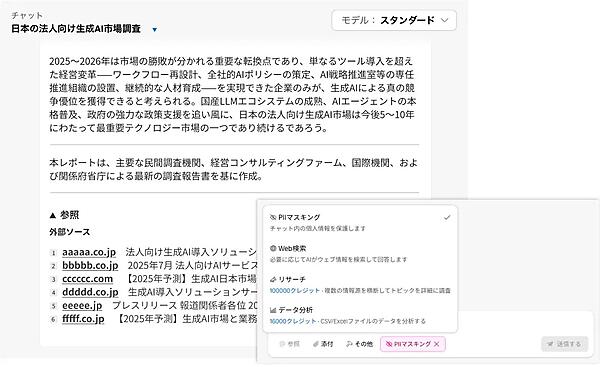Click the Web検索 globe icon

click(x=273, y=248)
